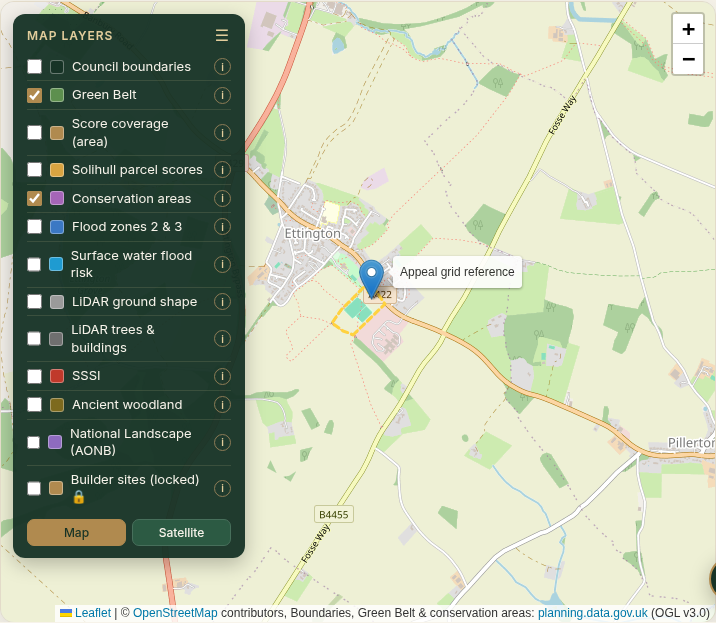Click the Surface water flood risk swatch
Screen dimensions: 716x623
(56, 264)
